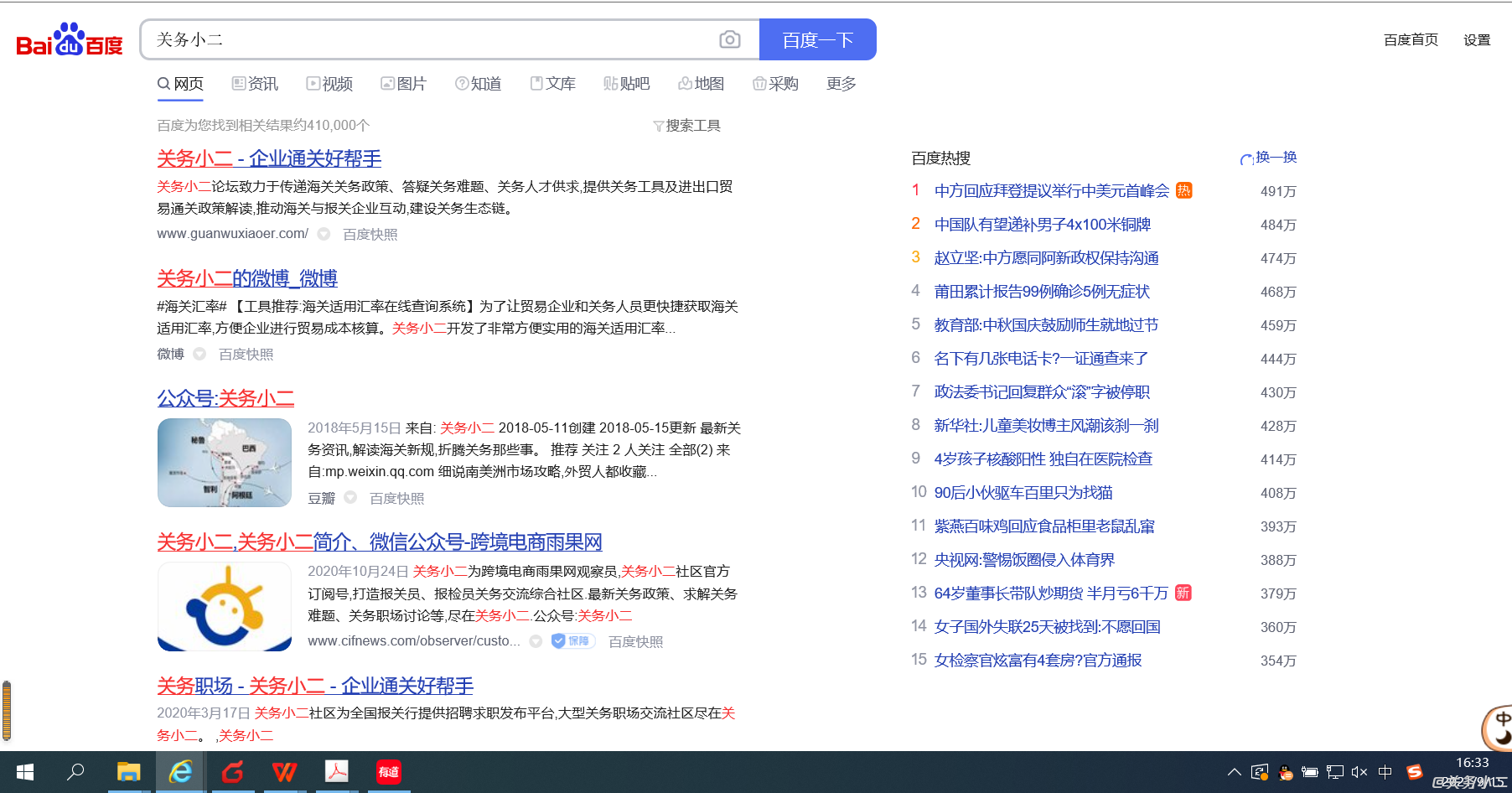Switch to 知道 tab
Image resolution: width=1512 pixels, height=793 pixels.
pyautogui.click(x=478, y=84)
